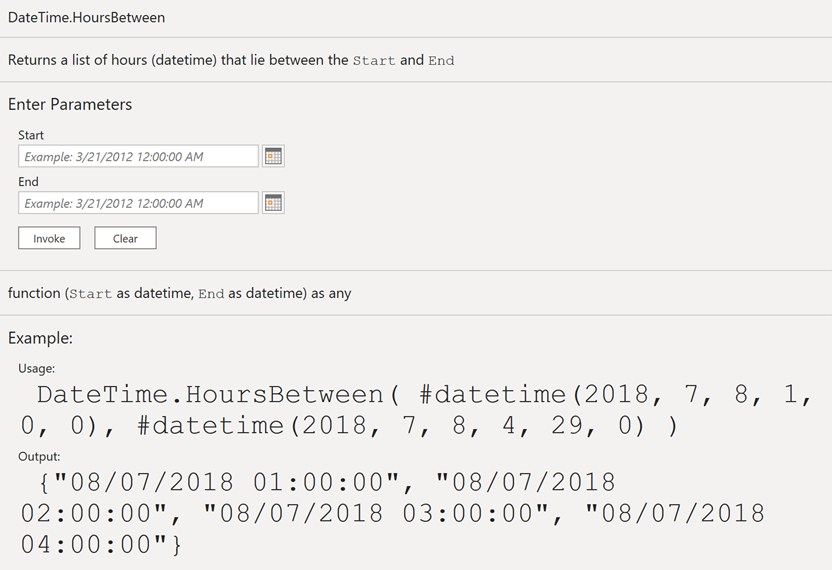This screenshot has height=570, width=832.
Task: Clear the entered parameters
Action: click(125, 238)
